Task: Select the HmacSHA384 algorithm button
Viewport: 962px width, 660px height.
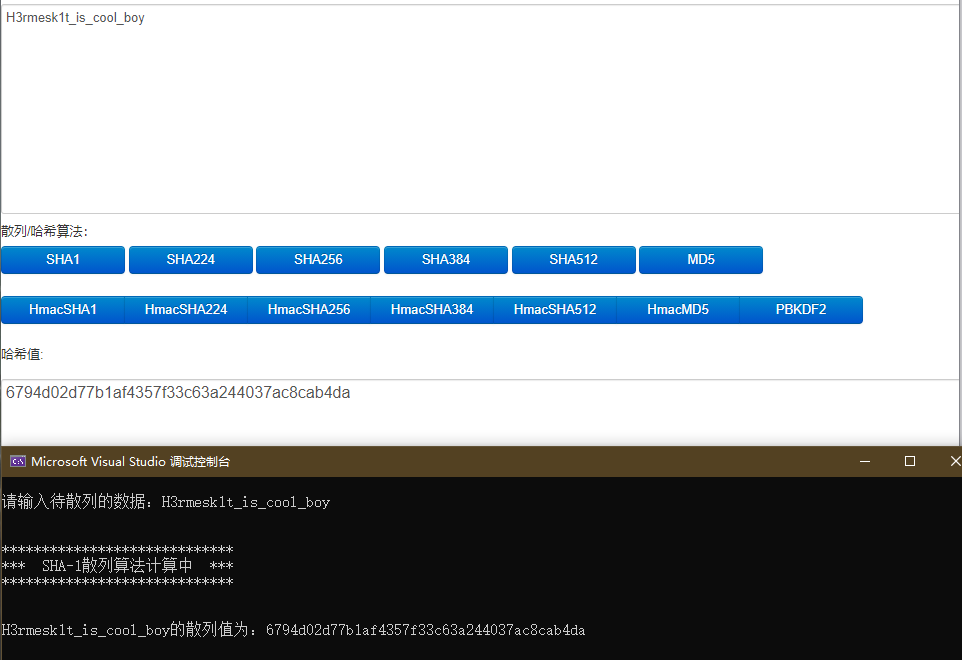Action: point(432,309)
